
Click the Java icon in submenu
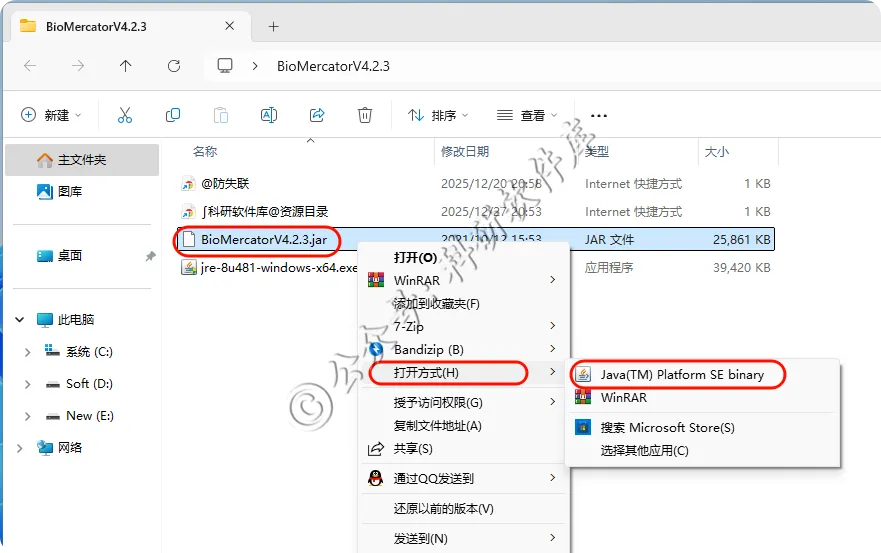(x=583, y=374)
